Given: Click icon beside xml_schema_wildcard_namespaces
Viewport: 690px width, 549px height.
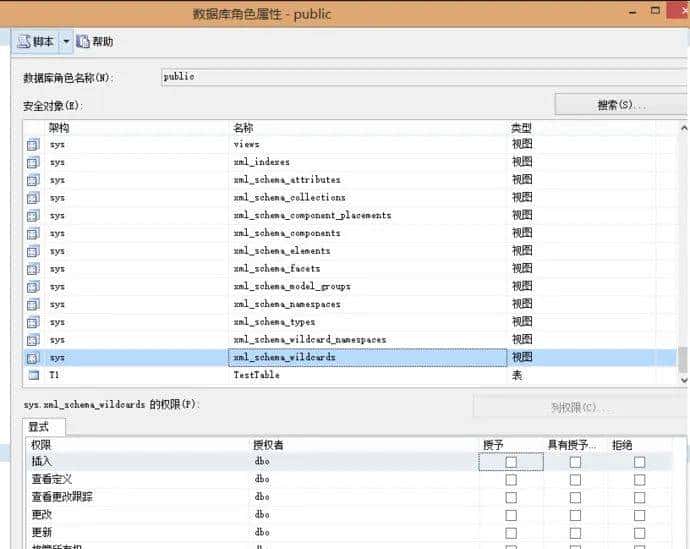Looking at the screenshot, I should [33, 340].
